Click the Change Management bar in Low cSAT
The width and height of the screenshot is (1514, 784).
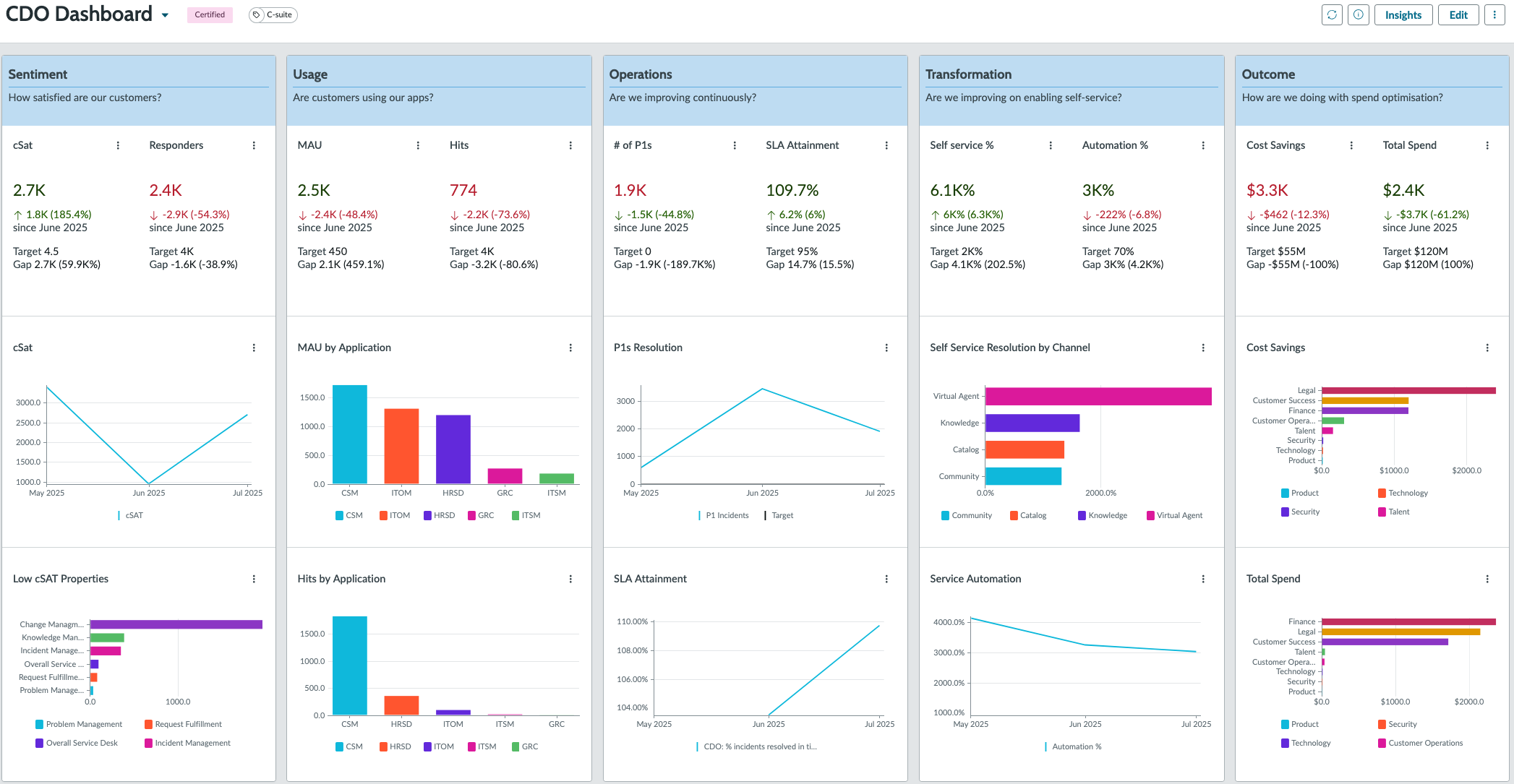176,624
